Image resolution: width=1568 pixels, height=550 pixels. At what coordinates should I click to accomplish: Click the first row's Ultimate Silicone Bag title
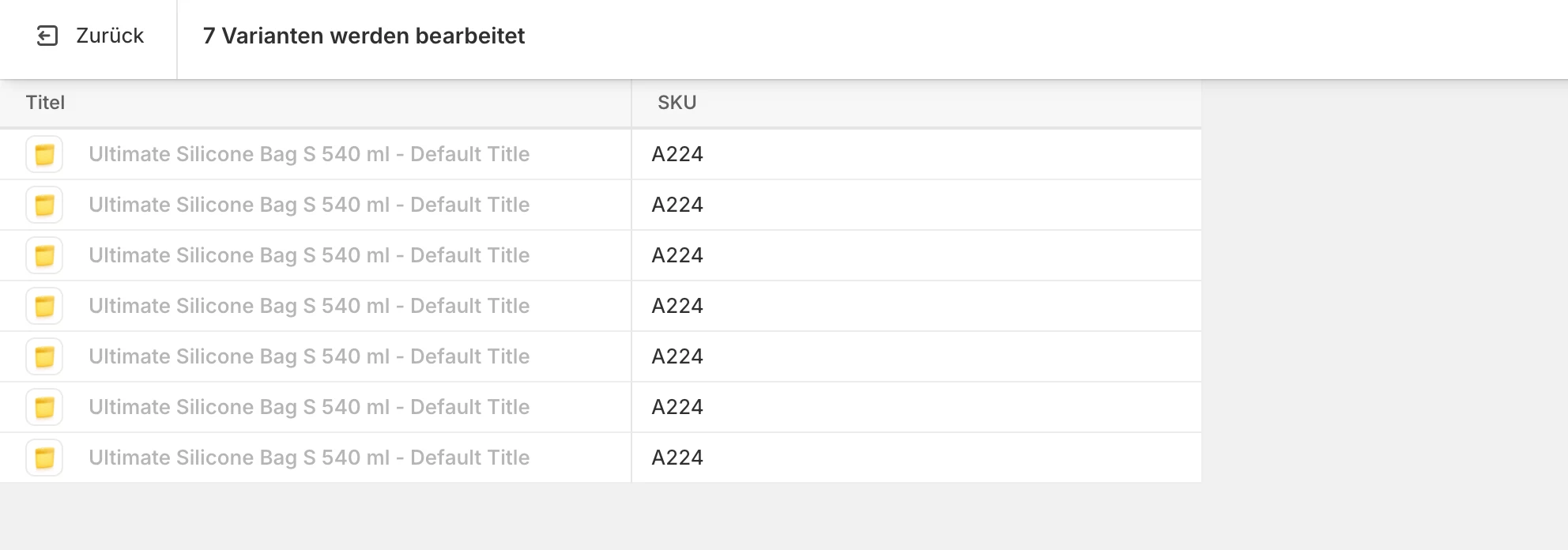[309, 154]
